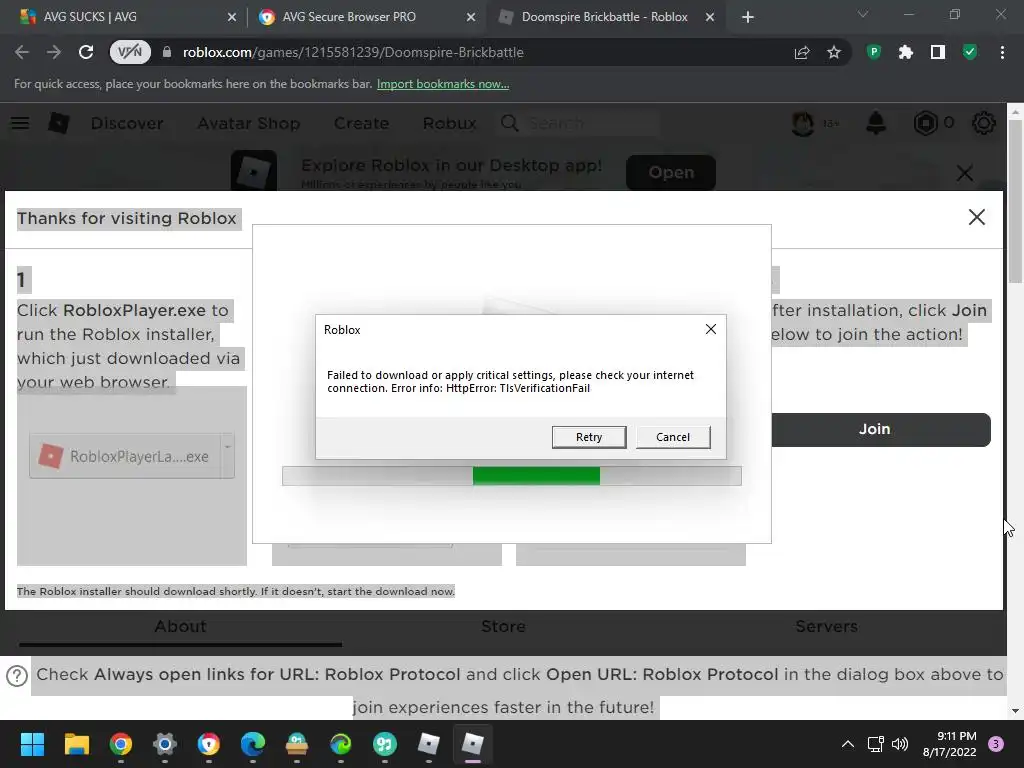Close the Doomspire Brickbattle tab

710,17
